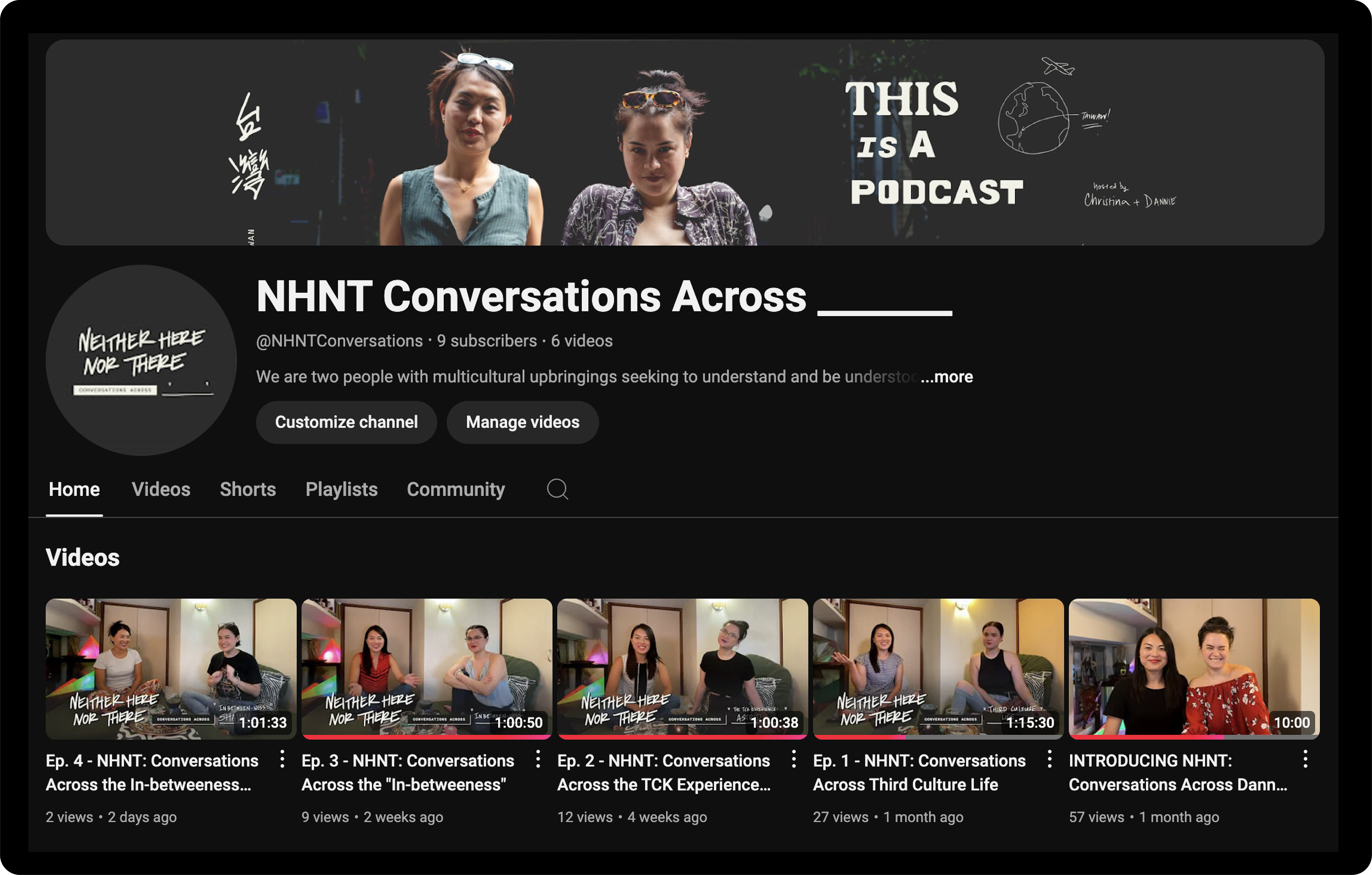Play the Ep. 2 thumbnail (1:00:38)

(x=682, y=669)
